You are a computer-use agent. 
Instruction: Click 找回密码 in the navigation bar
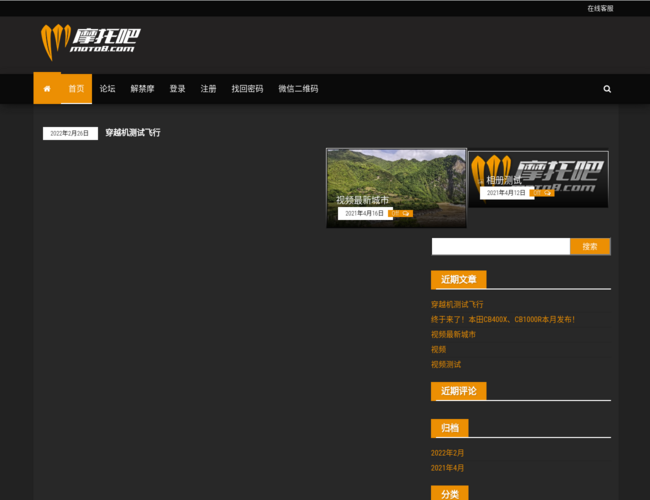coord(247,89)
